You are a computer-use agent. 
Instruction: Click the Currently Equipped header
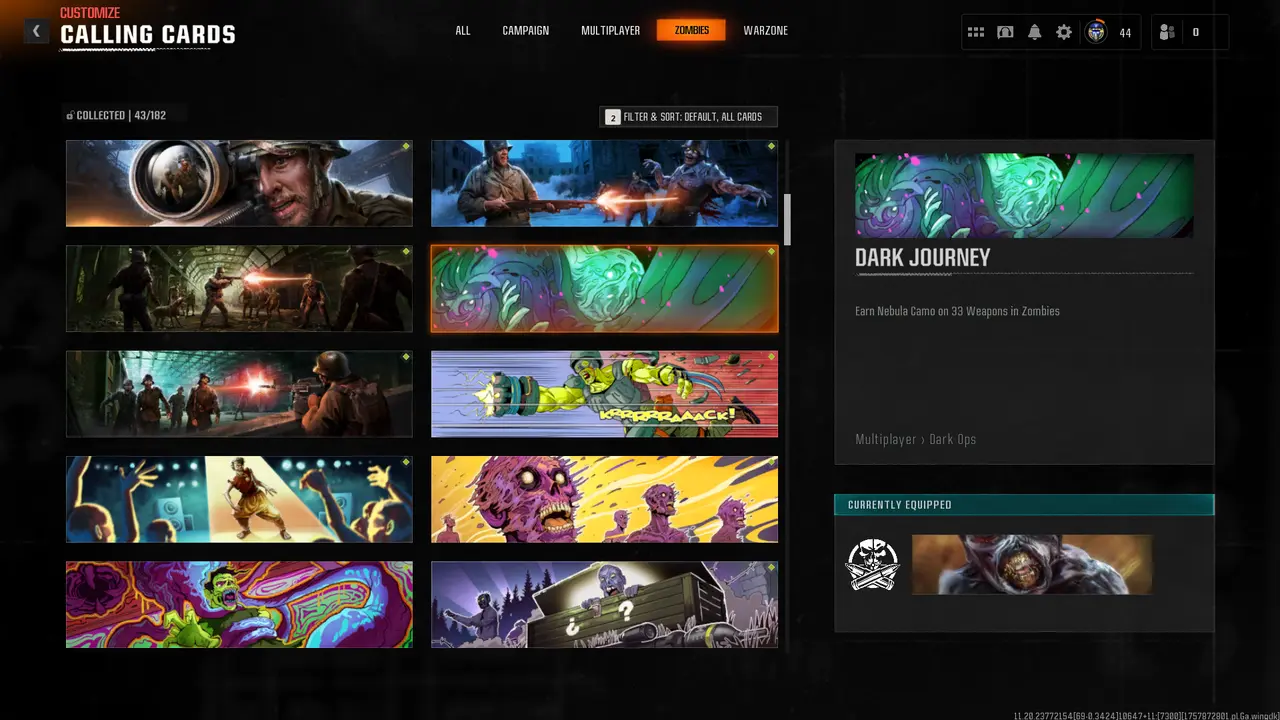click(1024, 505)
